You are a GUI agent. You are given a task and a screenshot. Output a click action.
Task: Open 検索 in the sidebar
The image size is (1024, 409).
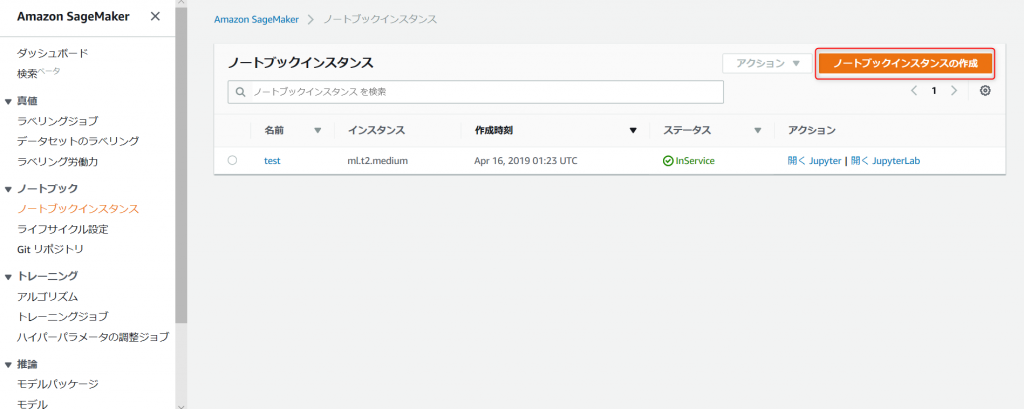27,74
